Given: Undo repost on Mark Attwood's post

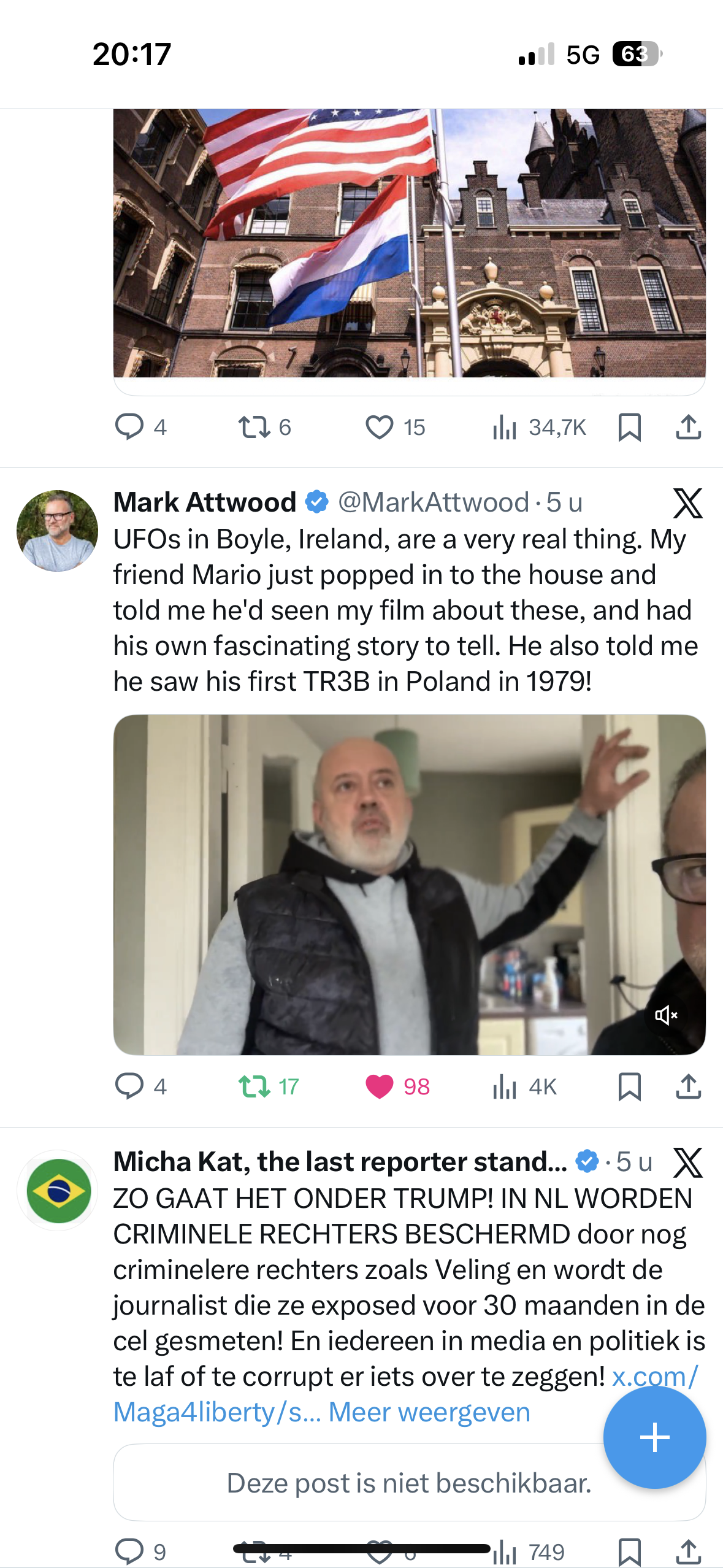Looking at the screenshot, I should point(254,1086).
